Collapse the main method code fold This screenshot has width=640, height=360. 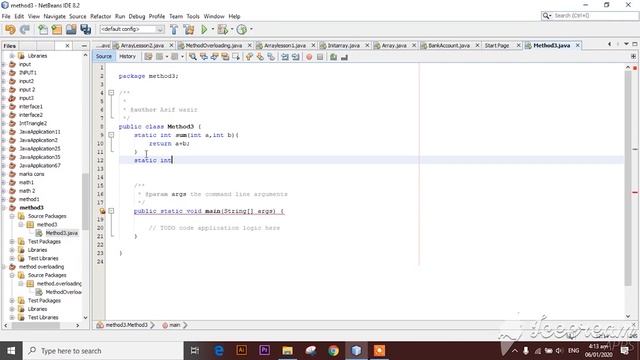[111, 211]
